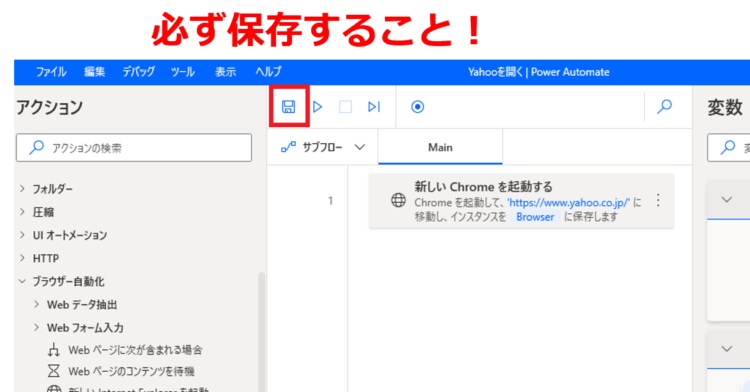Image resolution: width=750 pixels, height=392 pixels.
Task: Select the globe icon of the Chrome action
Action: (x=398, y=200)
